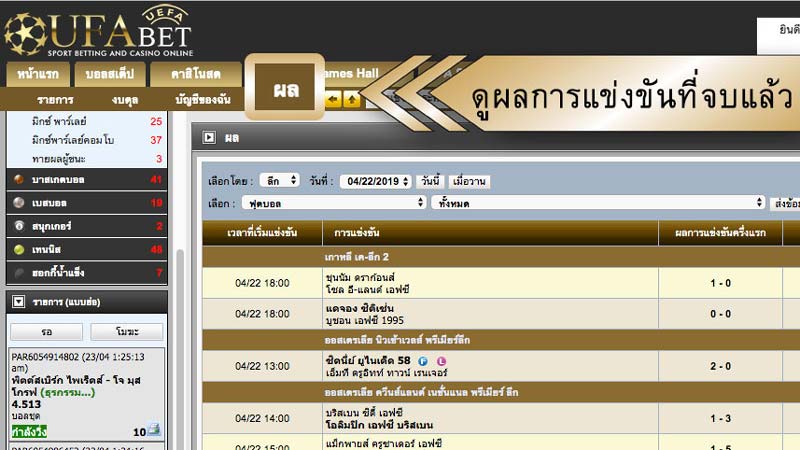Open the ฟุตบอล sport dropdown

(x=334, y=203)
